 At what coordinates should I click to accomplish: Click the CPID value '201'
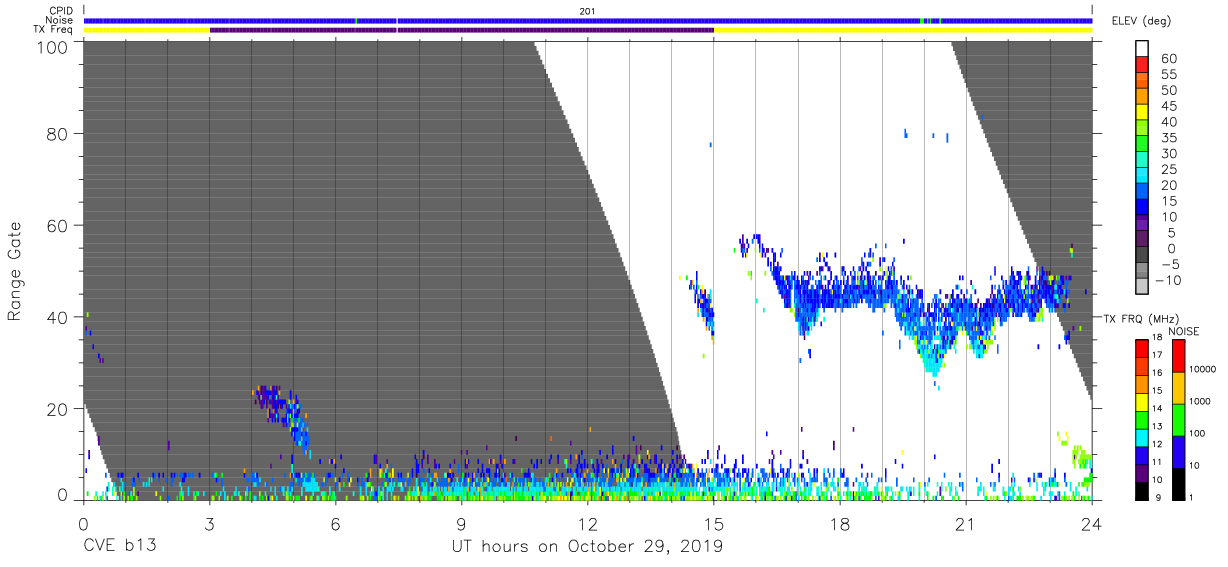pyautogui.click(x=588, y=10)
